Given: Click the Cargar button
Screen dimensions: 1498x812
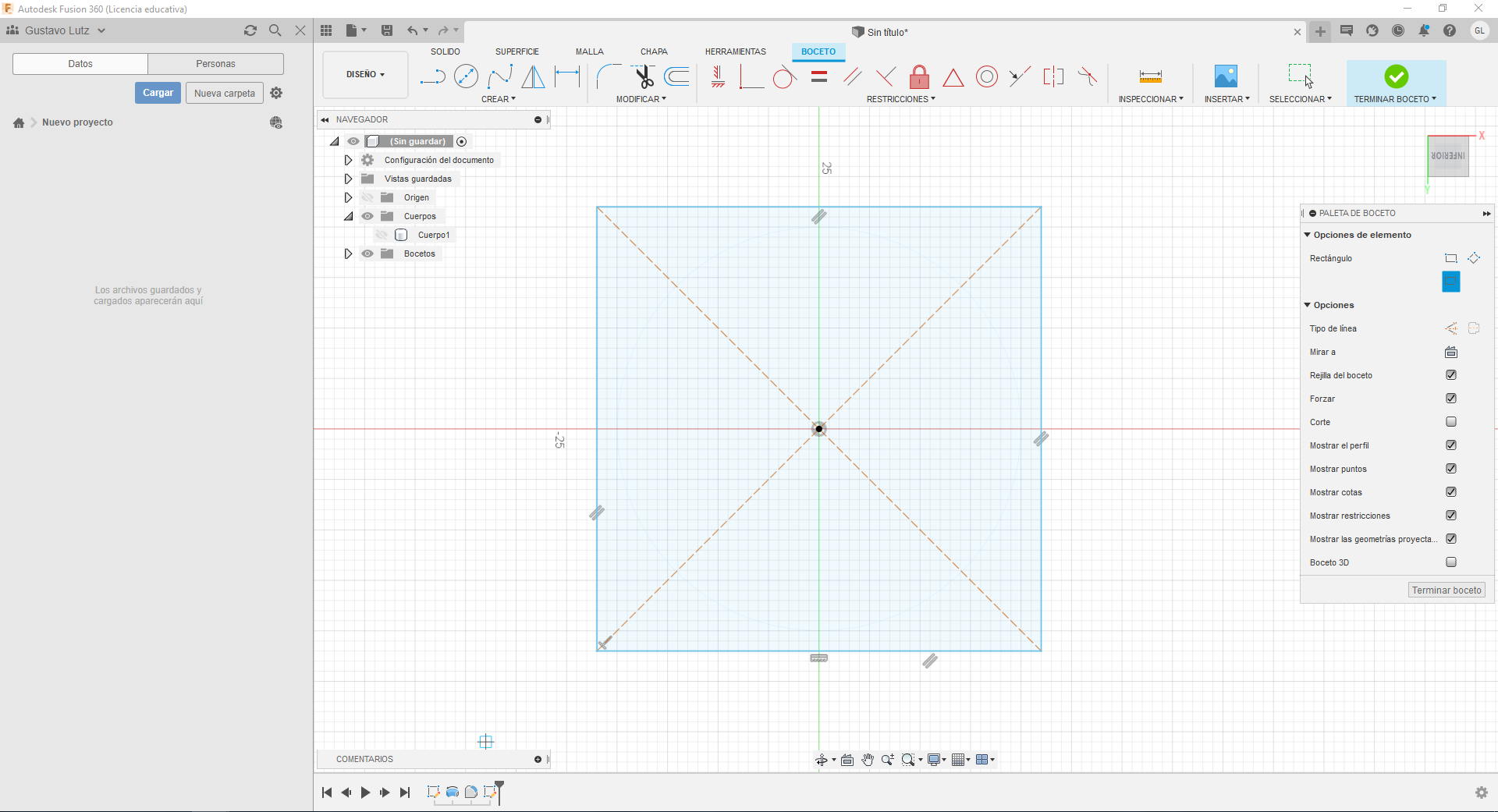Looking at the screenshot, I should tap(158, 93).
